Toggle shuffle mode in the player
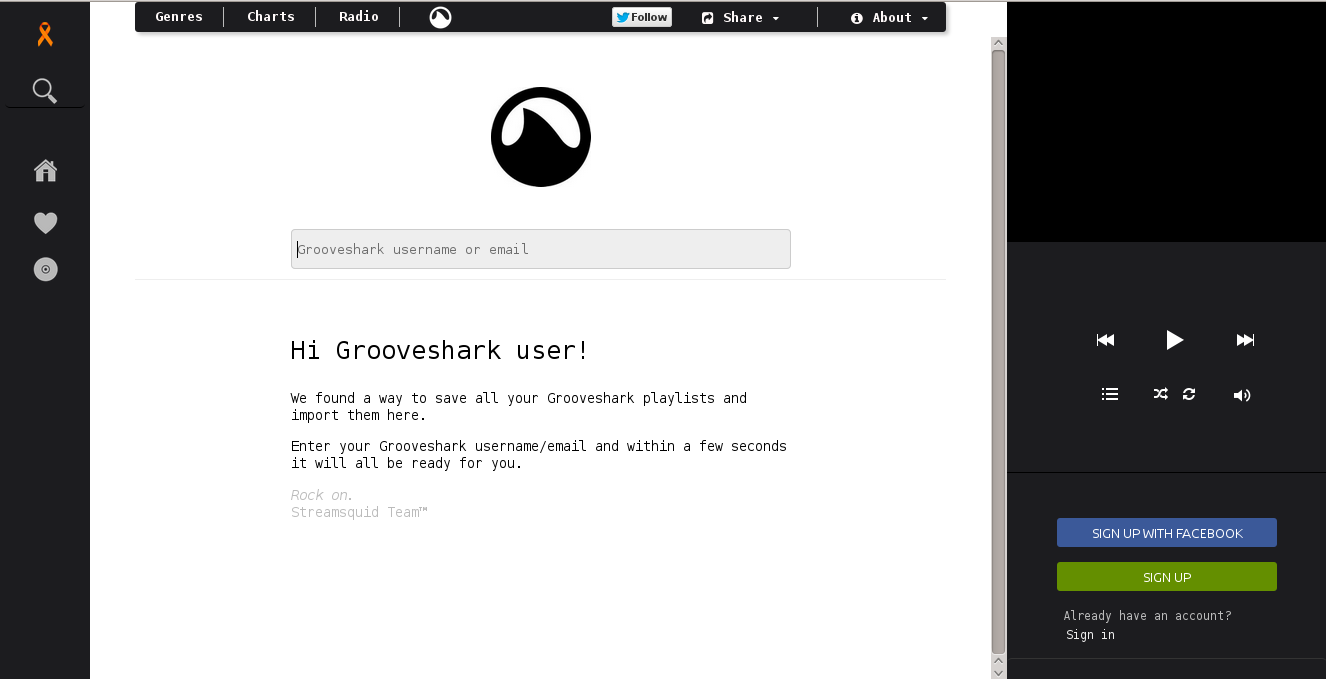 tap(1160, 394)
